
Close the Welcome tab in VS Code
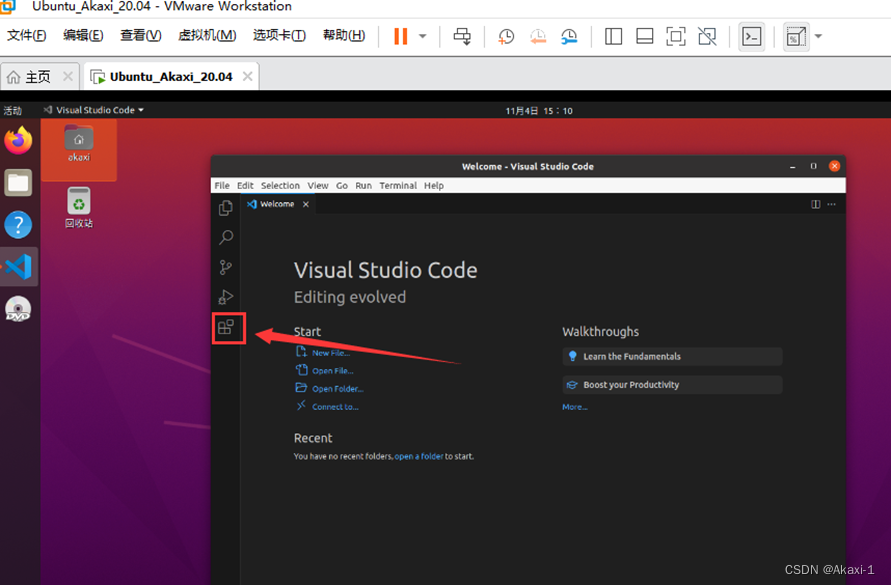(x=306, y=204)
